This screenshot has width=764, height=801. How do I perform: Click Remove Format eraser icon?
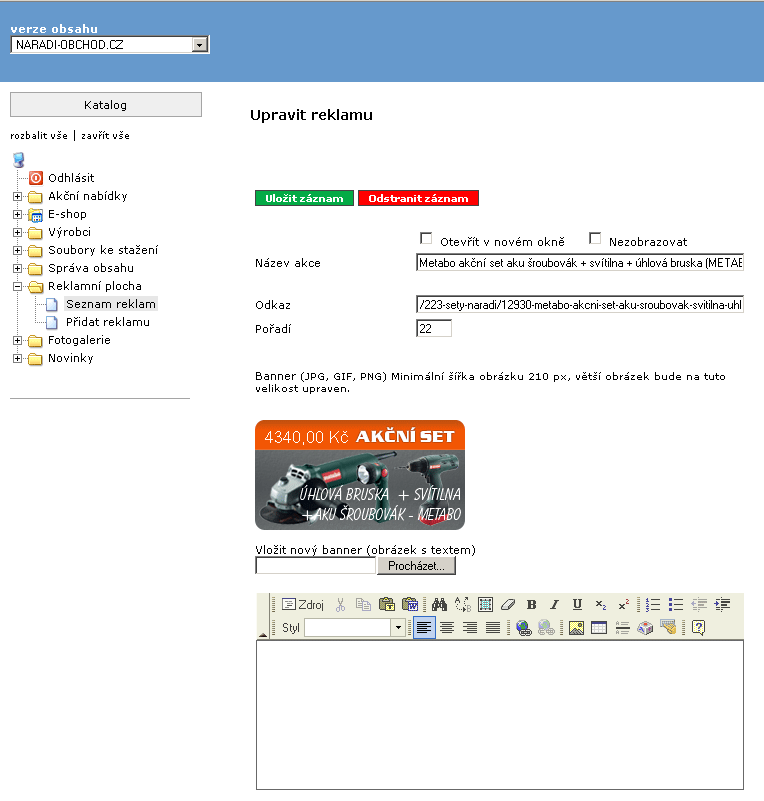point(508,605)
